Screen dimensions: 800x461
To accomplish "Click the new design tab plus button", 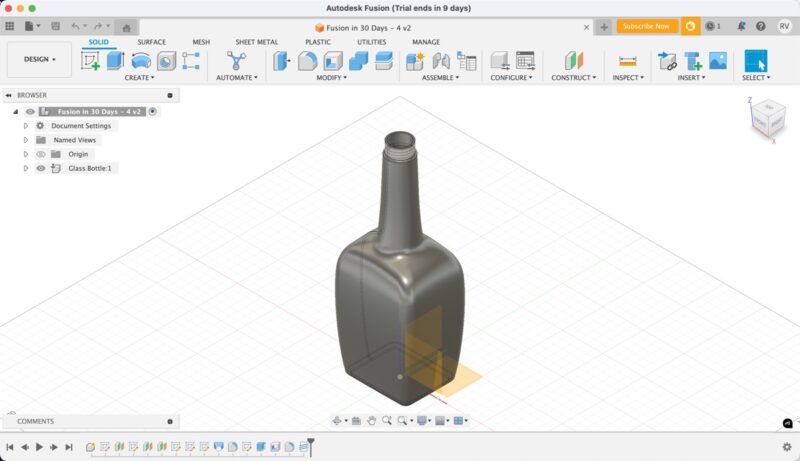I will pyautogui.click(x=604, y=27).
